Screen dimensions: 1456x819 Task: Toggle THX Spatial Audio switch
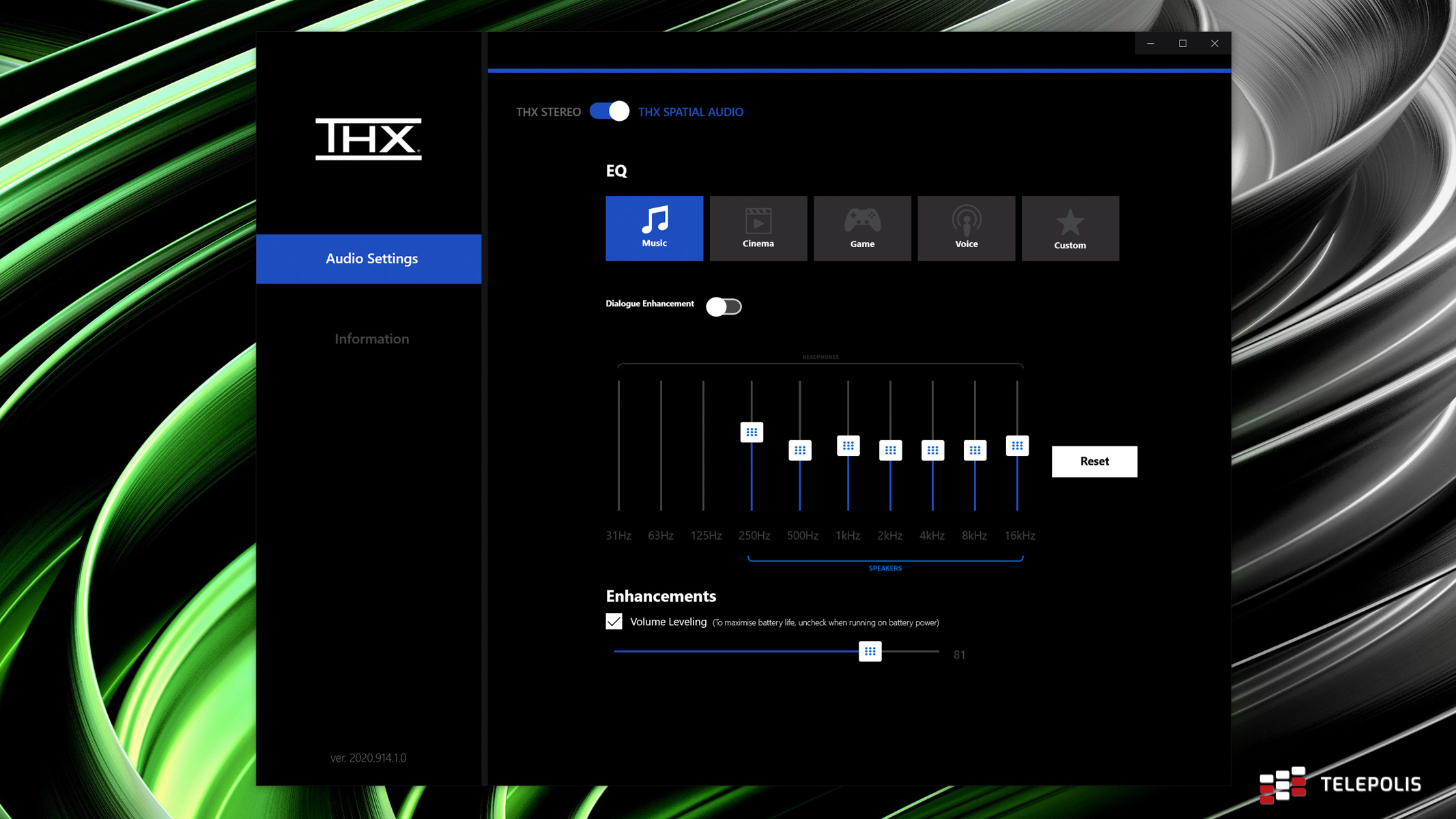coord(610,111)
